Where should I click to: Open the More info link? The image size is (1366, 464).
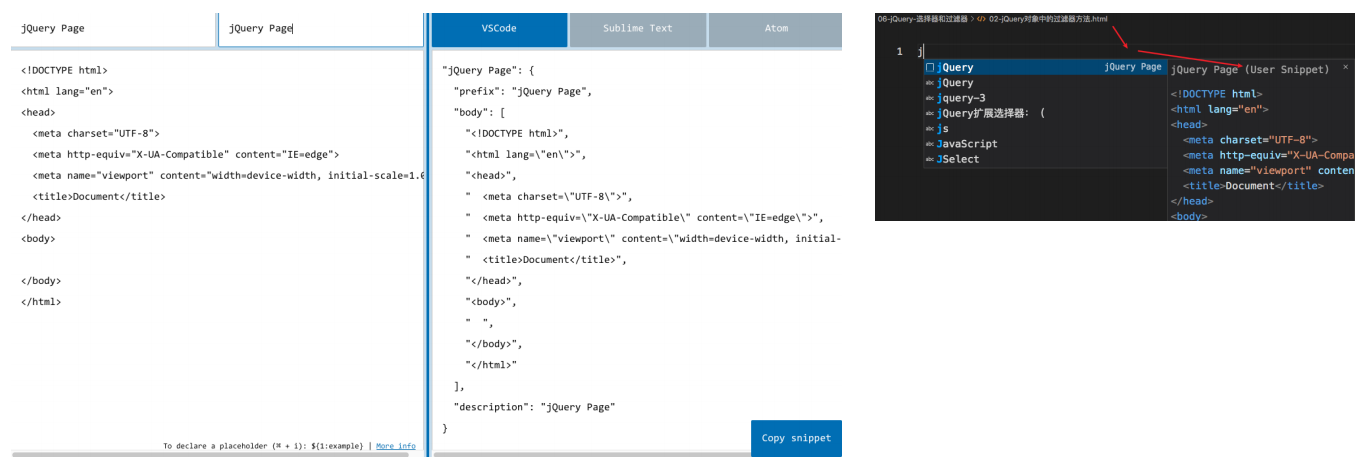[396, 446]
